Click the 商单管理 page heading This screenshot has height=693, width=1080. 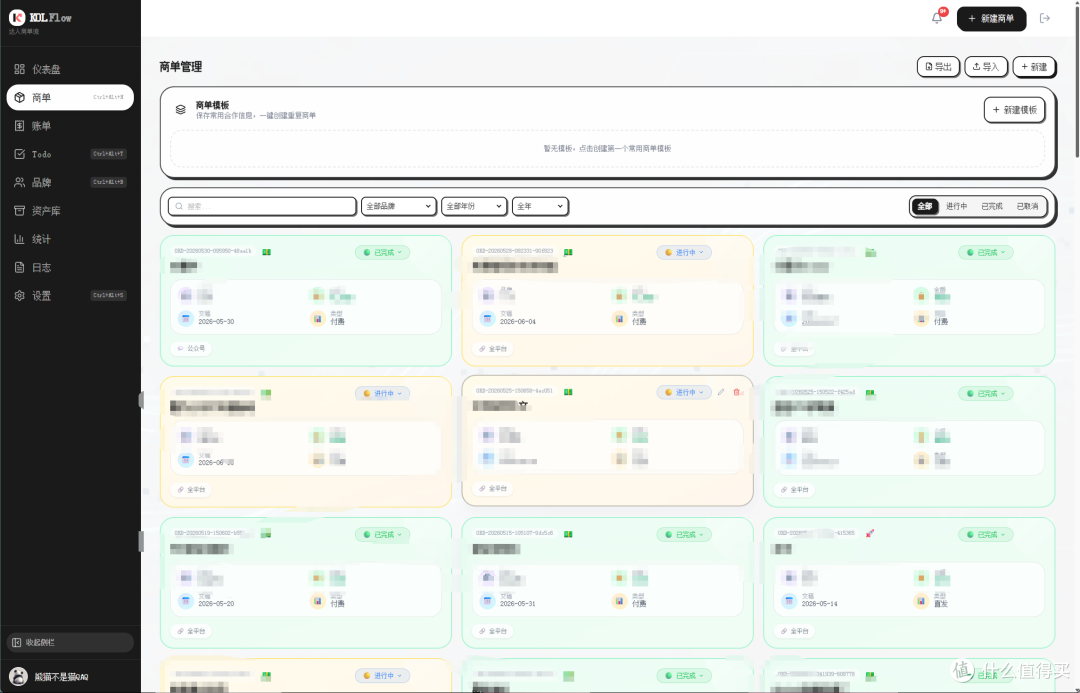coord(180,67)
